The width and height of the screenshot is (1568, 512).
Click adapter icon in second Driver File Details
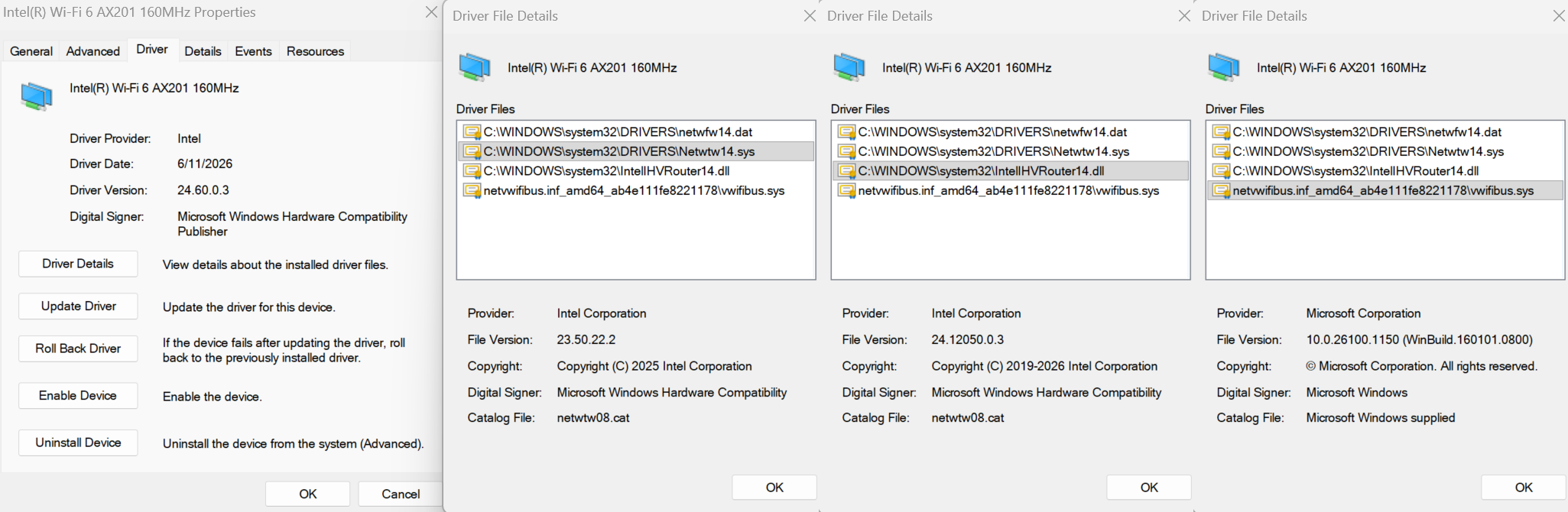(849, 67)
